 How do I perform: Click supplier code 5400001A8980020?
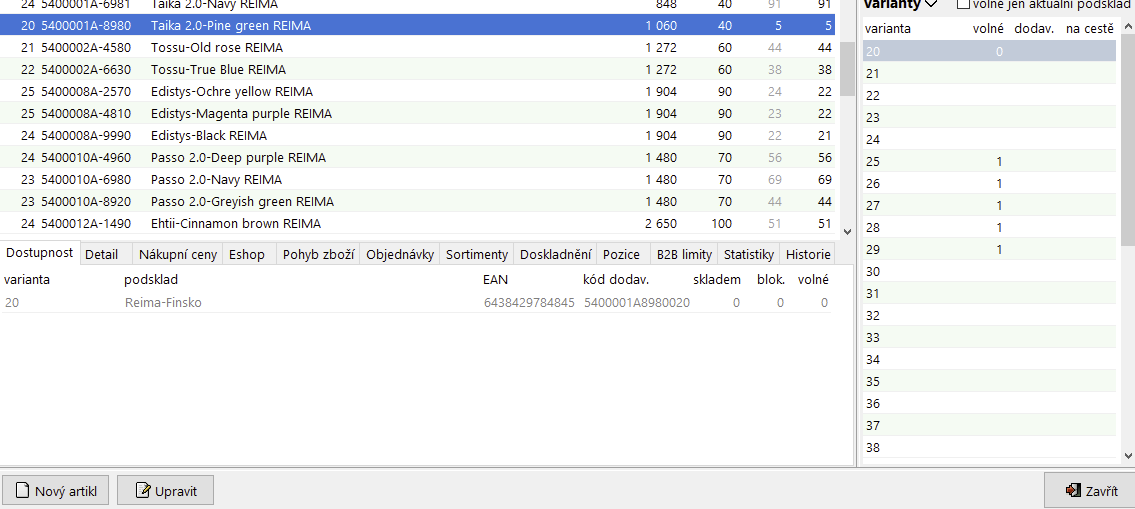637,303
